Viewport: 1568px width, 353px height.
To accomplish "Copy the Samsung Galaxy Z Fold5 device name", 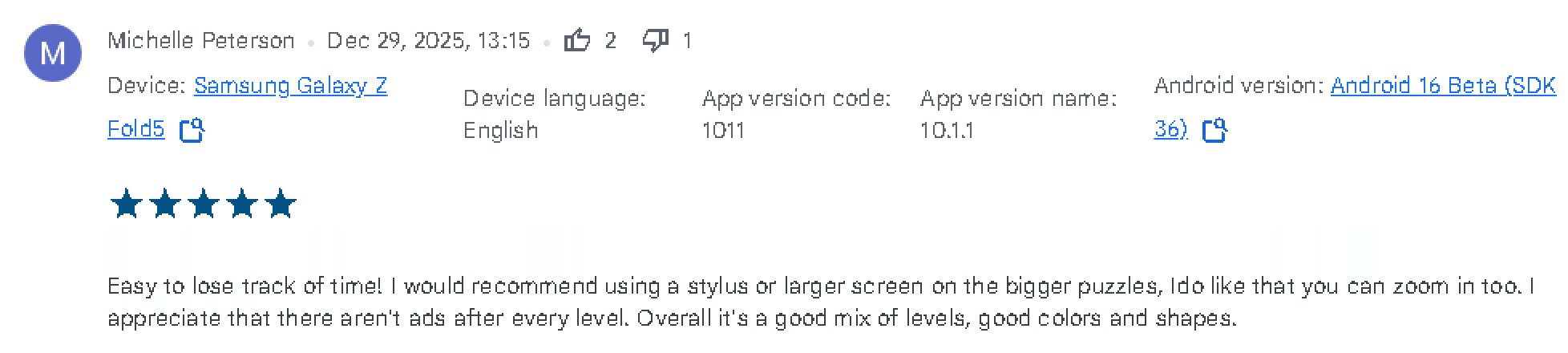I will 192,130.
